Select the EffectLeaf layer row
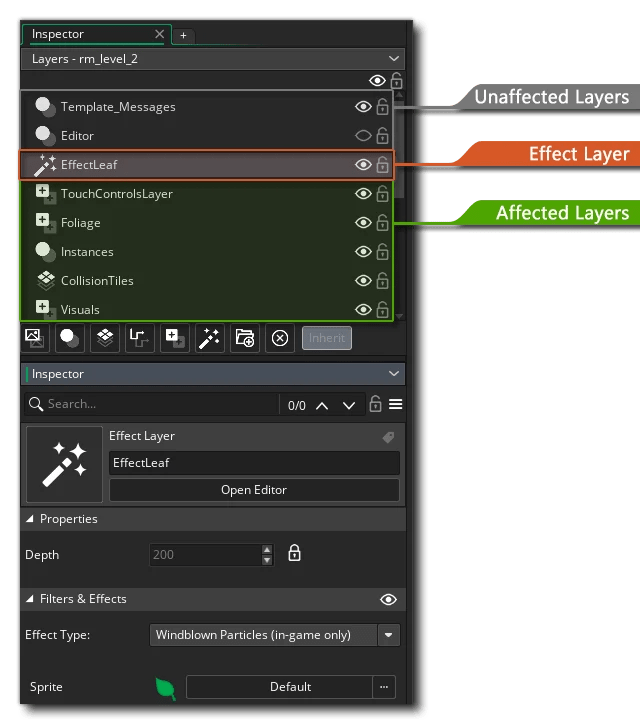The height and width of the screenshot is (724, 640). pos(206,165)
